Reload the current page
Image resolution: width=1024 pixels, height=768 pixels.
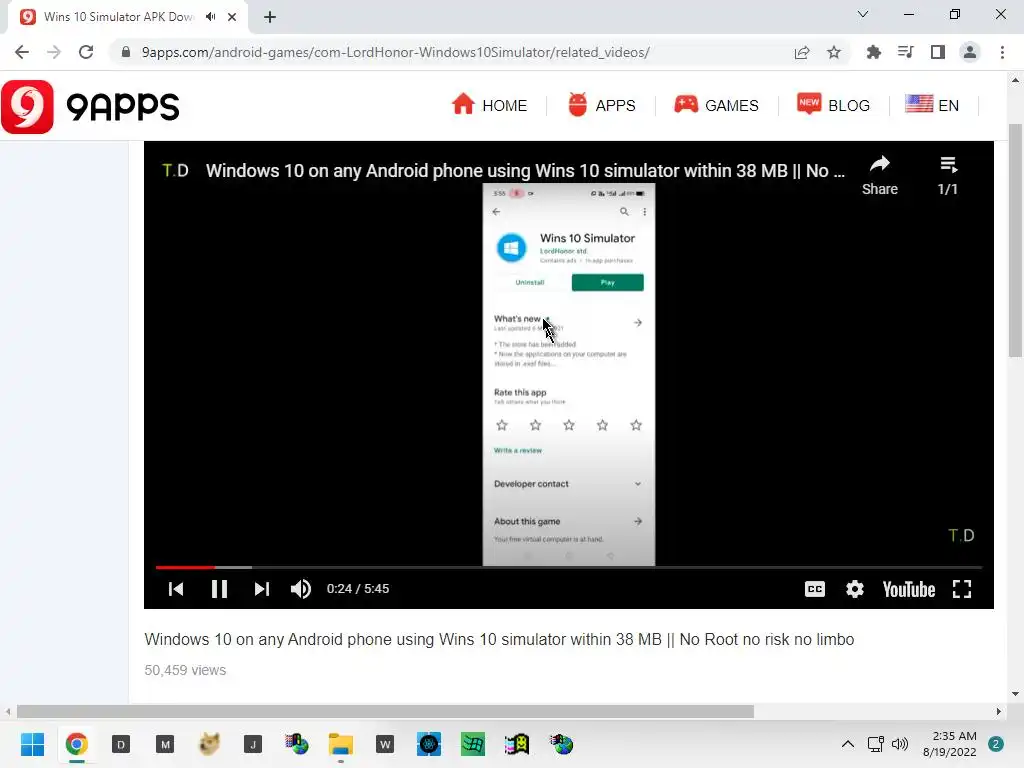86,52
